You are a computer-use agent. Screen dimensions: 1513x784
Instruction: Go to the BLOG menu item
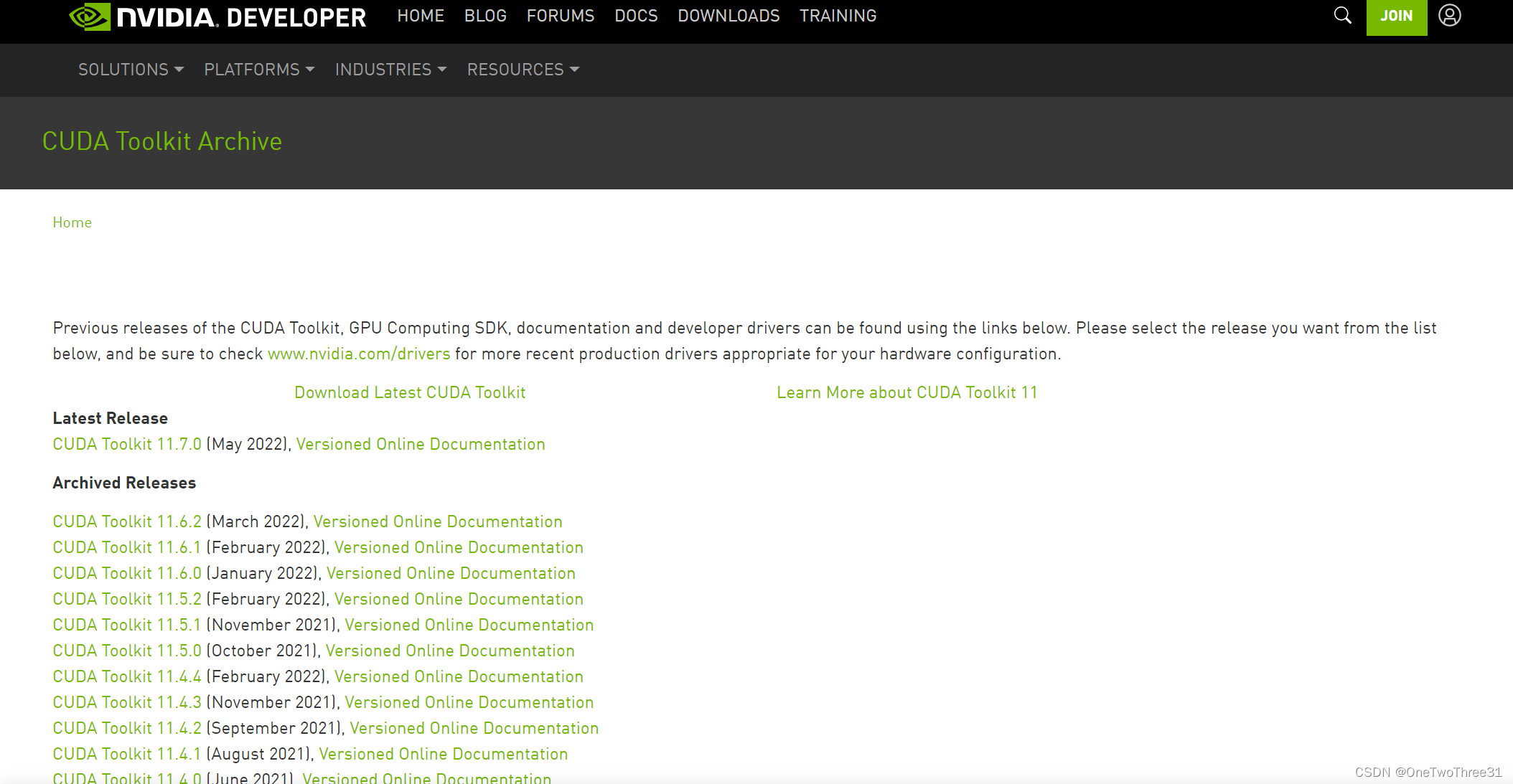point(485,16)
